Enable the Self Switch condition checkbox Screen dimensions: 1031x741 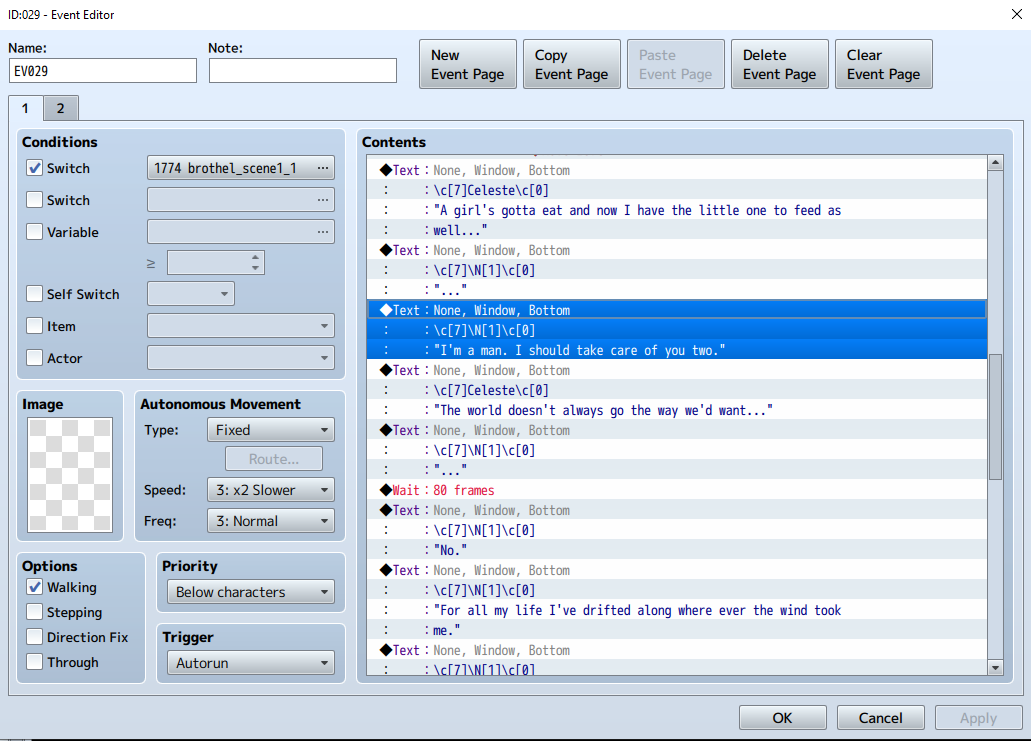click(x=35, y=294)
